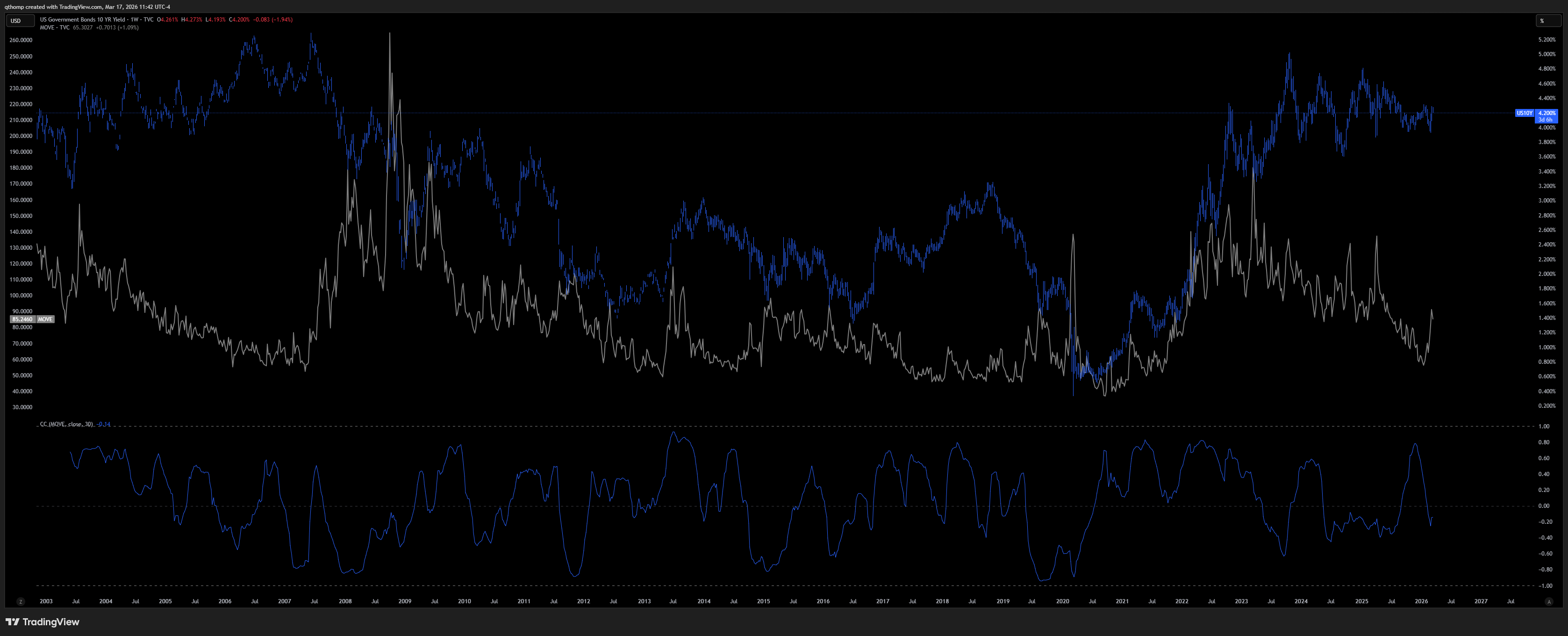The height and width of the screenshot is (636, 1568).
Task: Select the US Government Bonds 10 YR Yield legend
Action: pos(82,20)
